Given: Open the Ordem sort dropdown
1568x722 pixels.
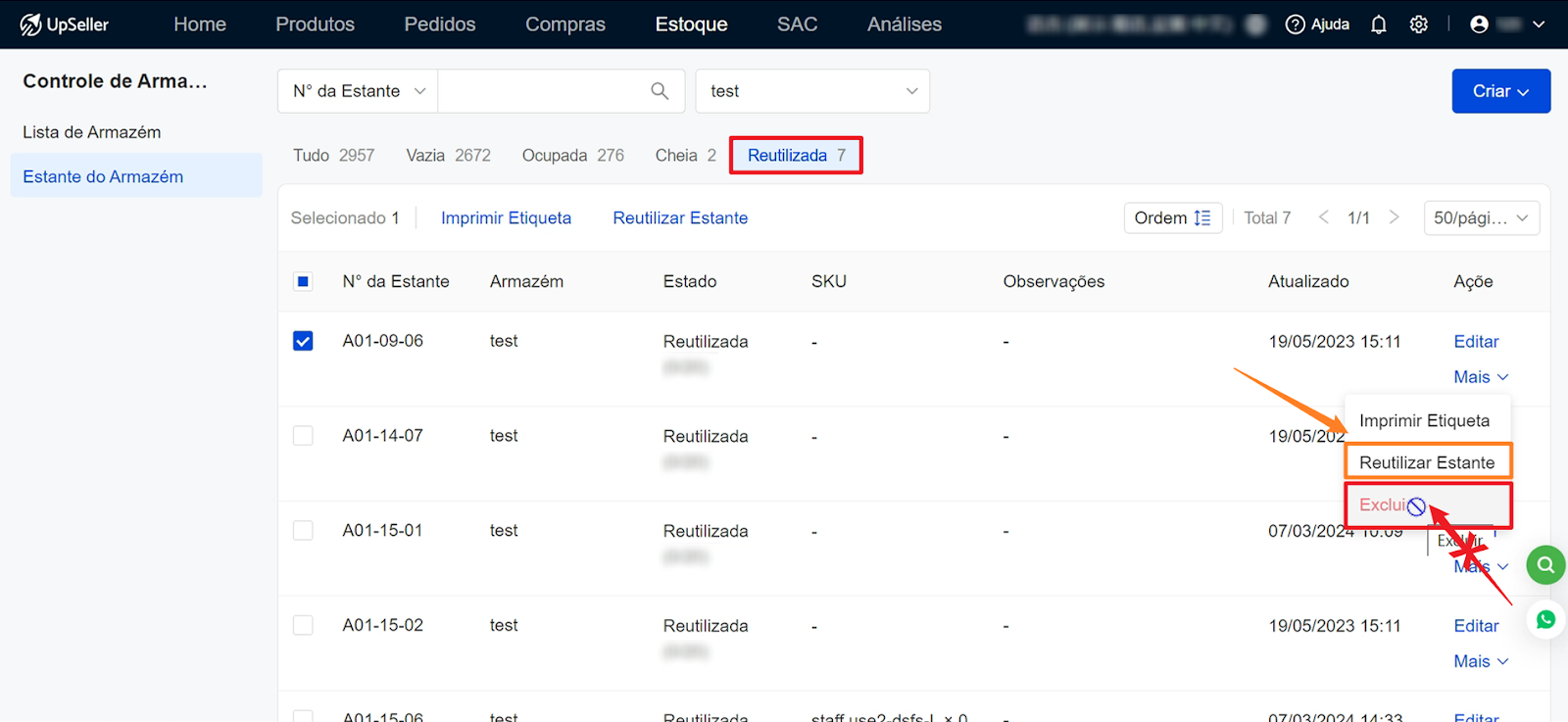Looking at the screenshot, I should click(1172, 217).
